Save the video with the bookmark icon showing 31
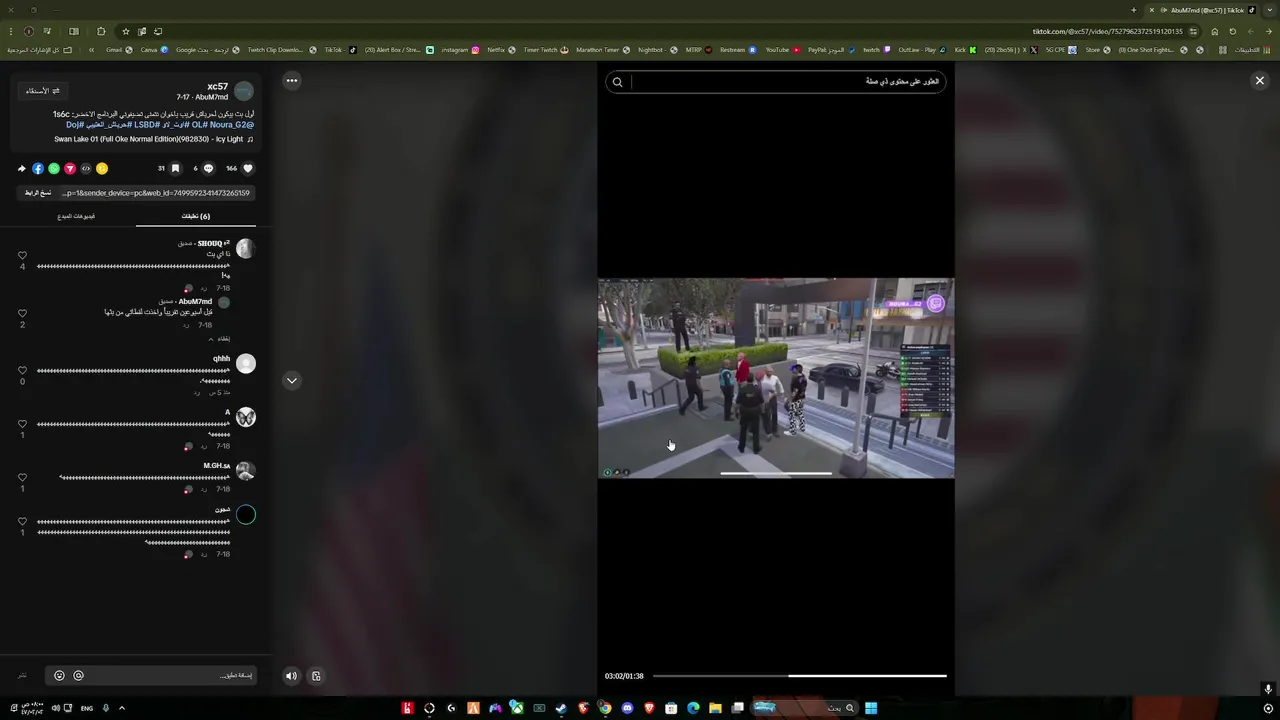 [x=175, y=168]
